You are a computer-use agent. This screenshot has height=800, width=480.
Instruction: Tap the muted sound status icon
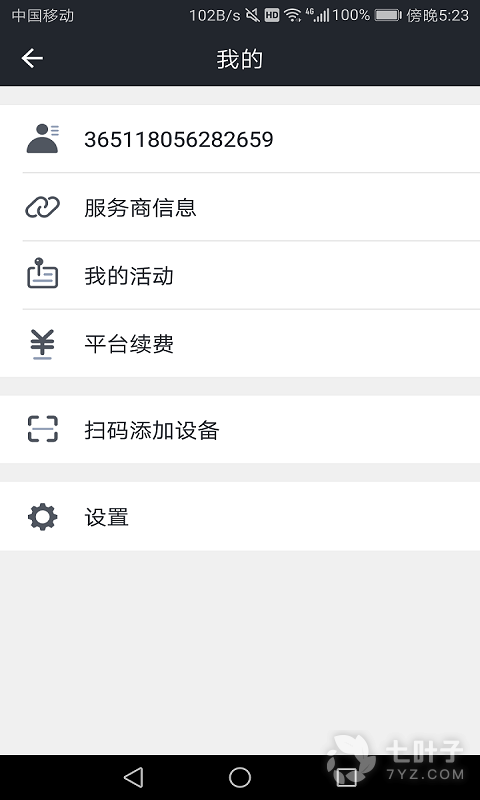pos(252,15)
